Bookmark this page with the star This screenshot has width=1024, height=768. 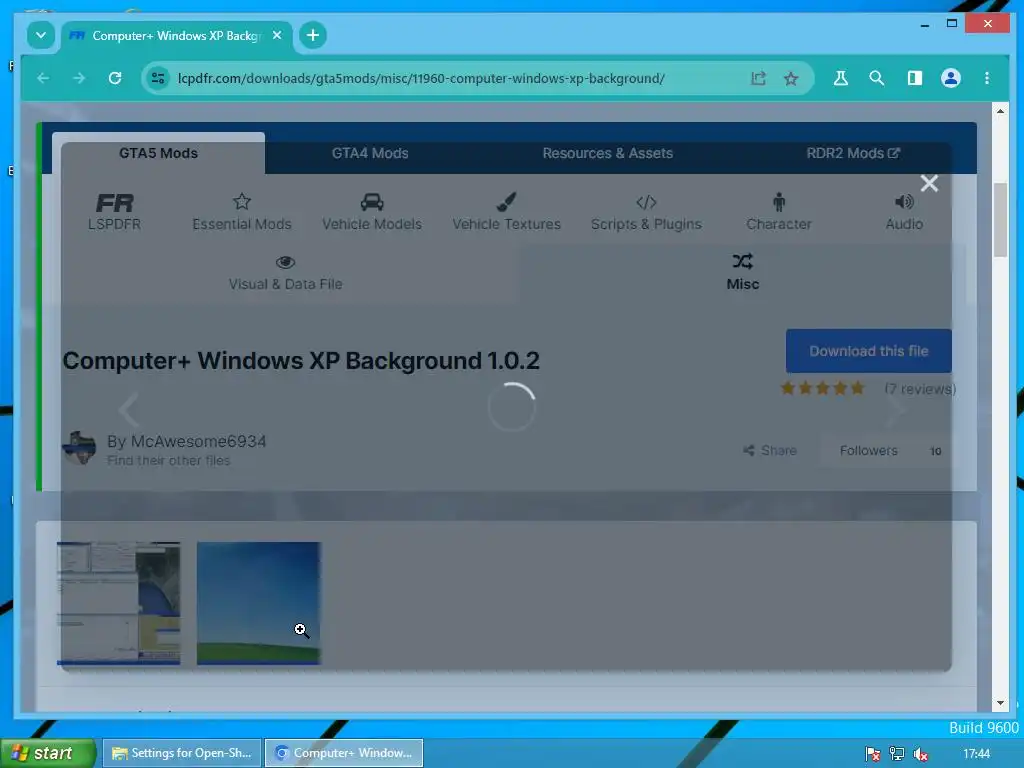(791, 78)
